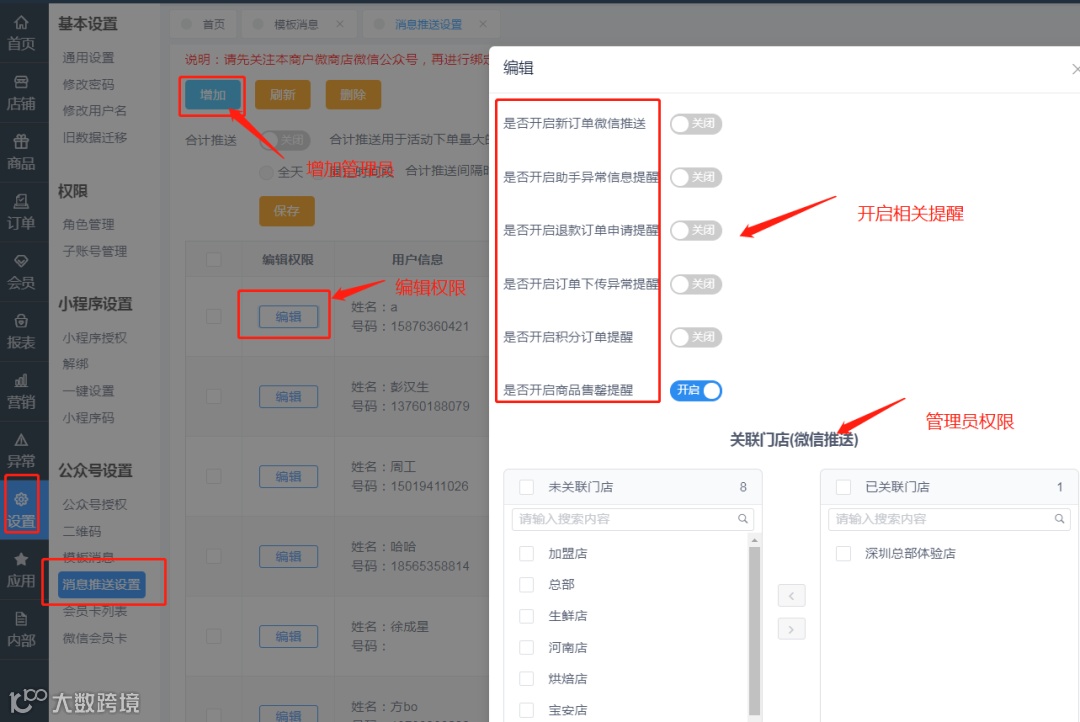Toggle the 合计推送 switch
This screenshot has width=1080, height=722.
284,140
